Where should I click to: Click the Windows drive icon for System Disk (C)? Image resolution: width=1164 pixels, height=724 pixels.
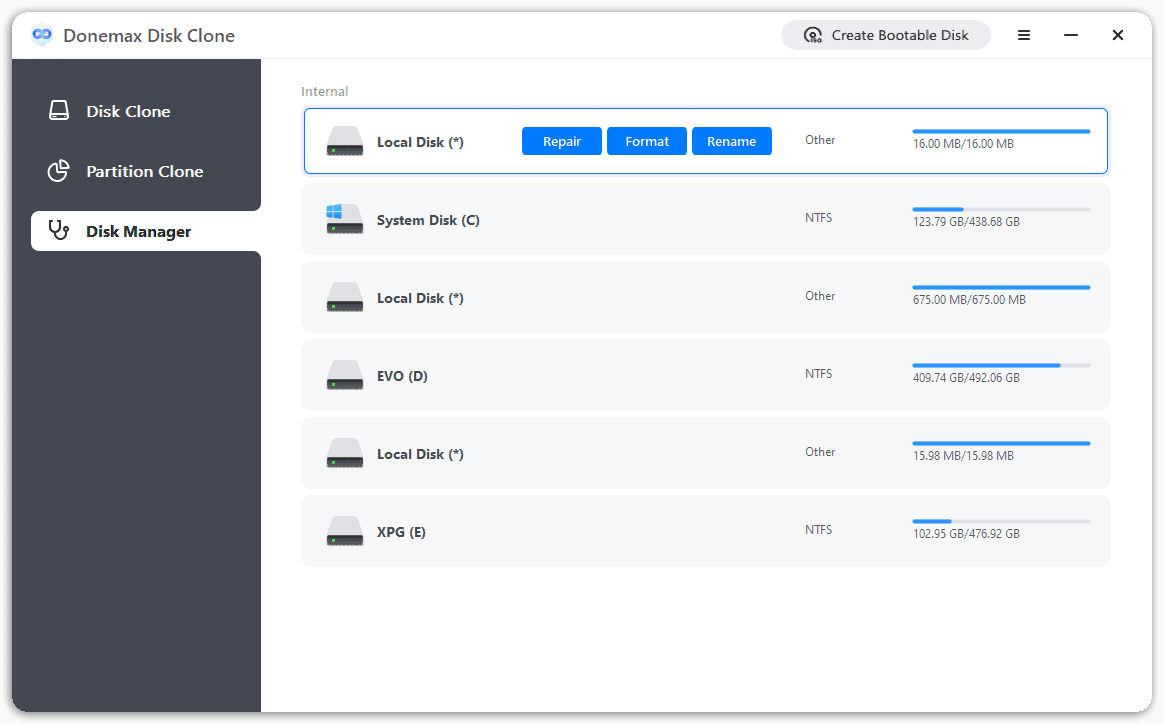point(345,219)
